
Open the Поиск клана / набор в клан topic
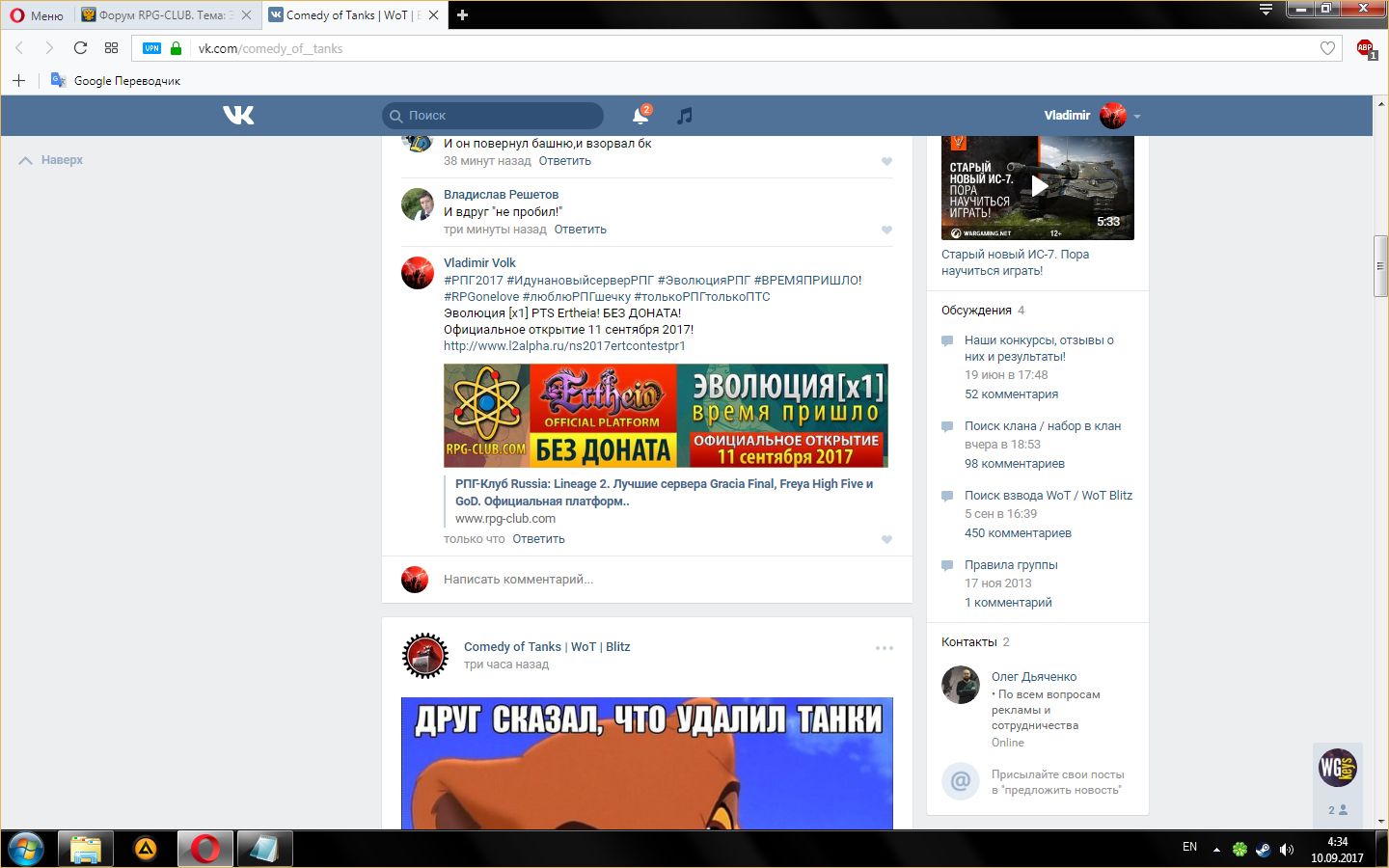pos(1043,426)
